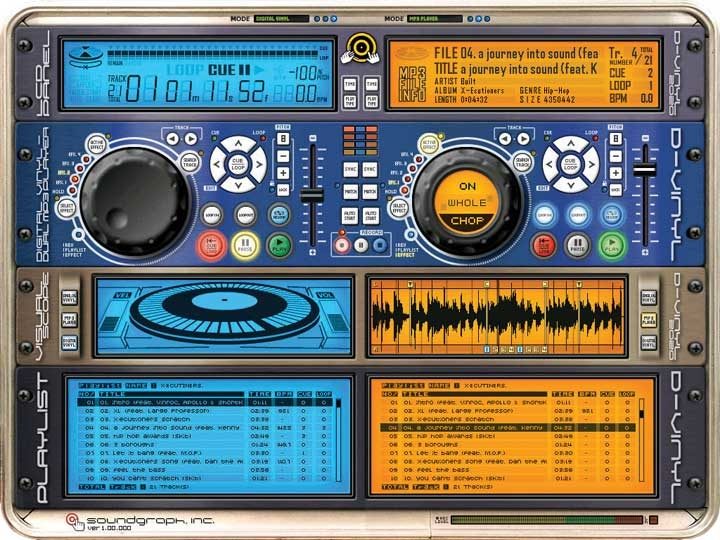
Task: Click the right Play Type button
Action: coord(371,101)
